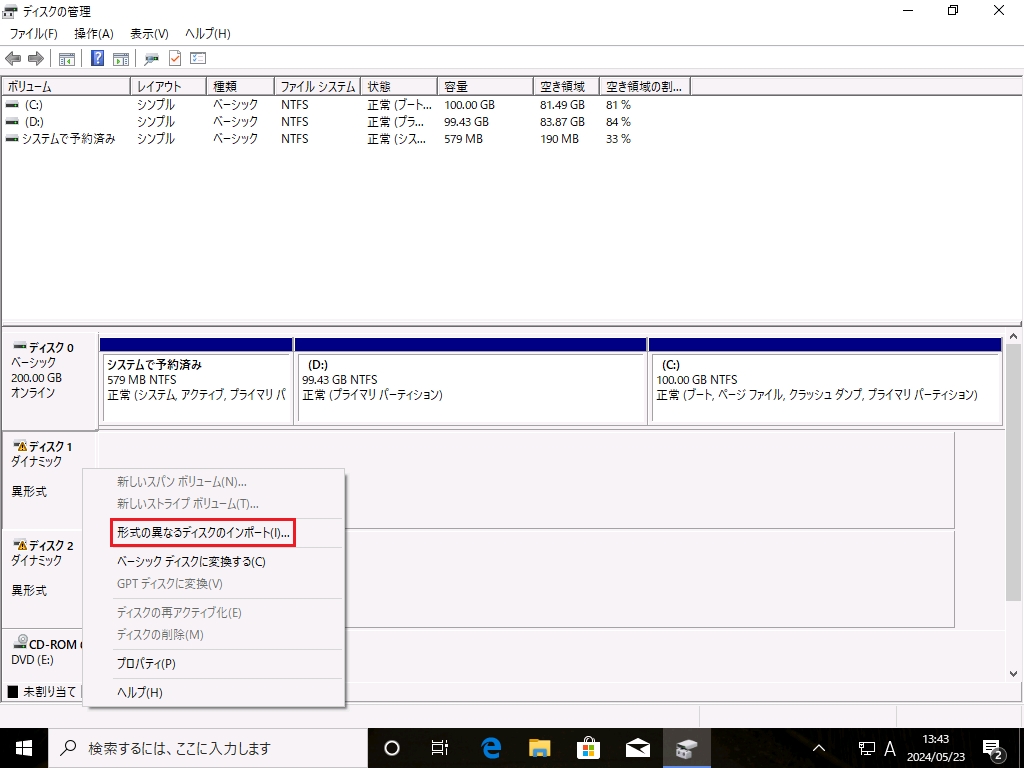Toggle the console tree pane icon
The height and width of the screenshot is (768, 1024).
66,57
